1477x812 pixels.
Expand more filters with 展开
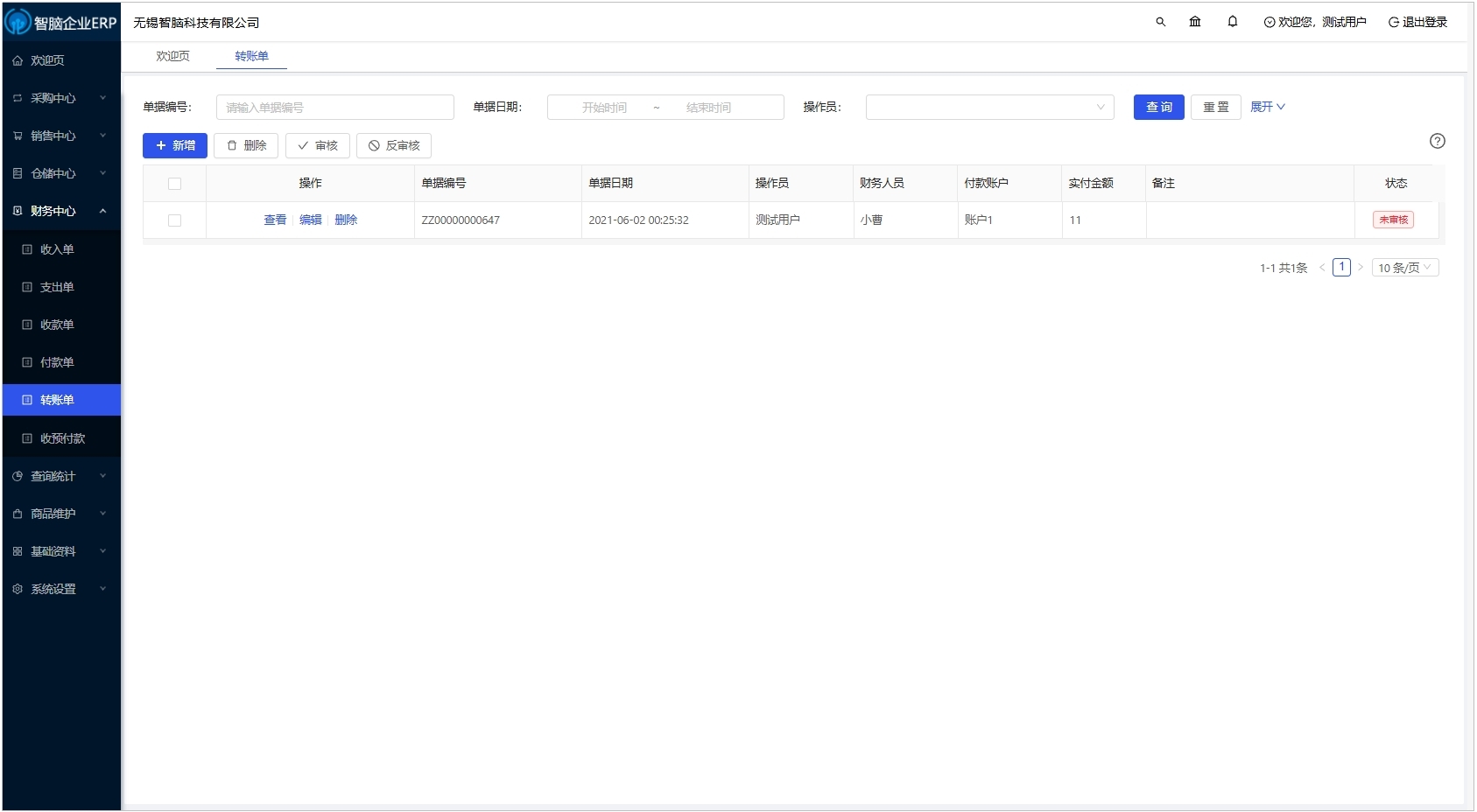(1267, 107)
